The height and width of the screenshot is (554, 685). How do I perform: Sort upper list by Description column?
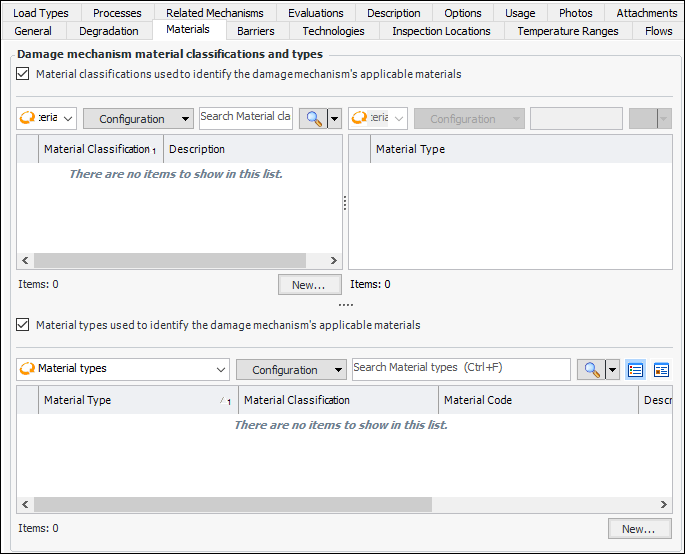point(253,149)
